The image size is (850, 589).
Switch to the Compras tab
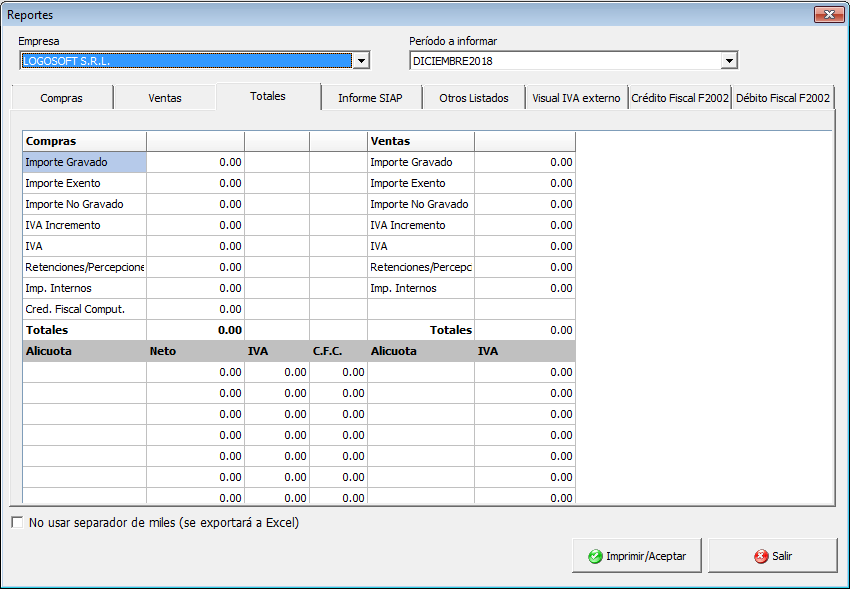[x=61, y=98]
